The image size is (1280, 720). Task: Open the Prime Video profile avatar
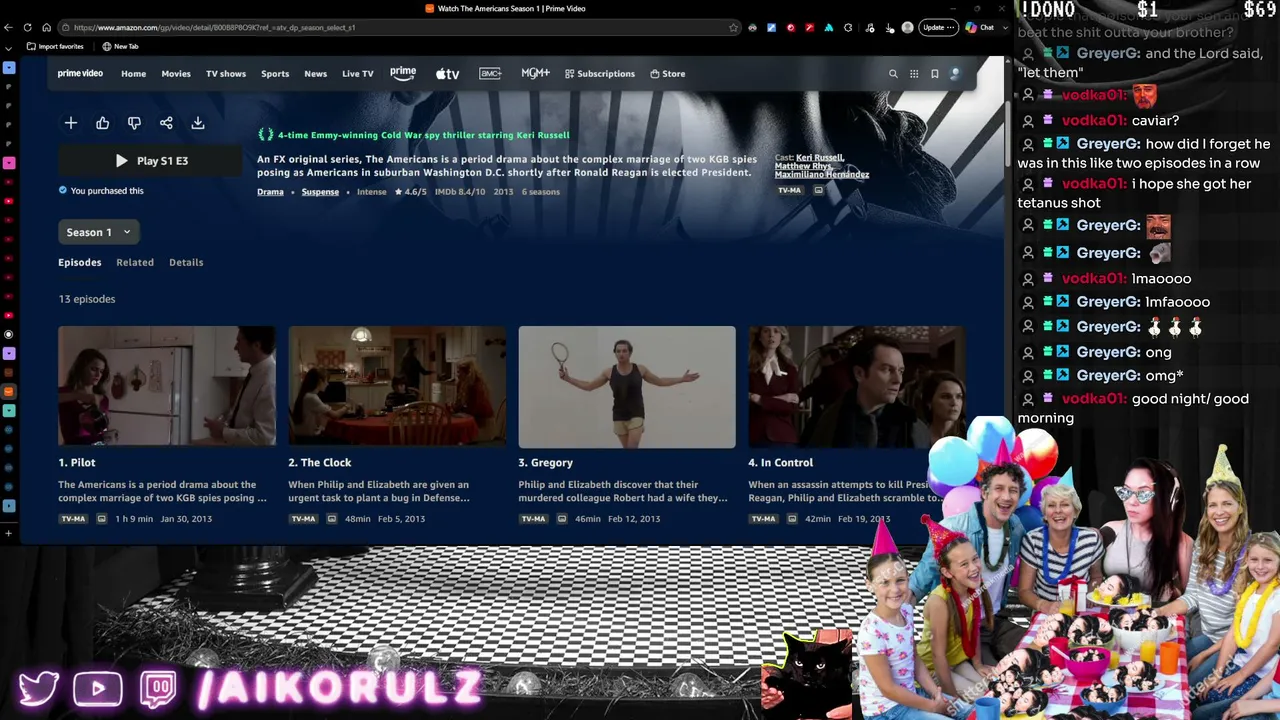pyautogui.click(x=955, y=73)
